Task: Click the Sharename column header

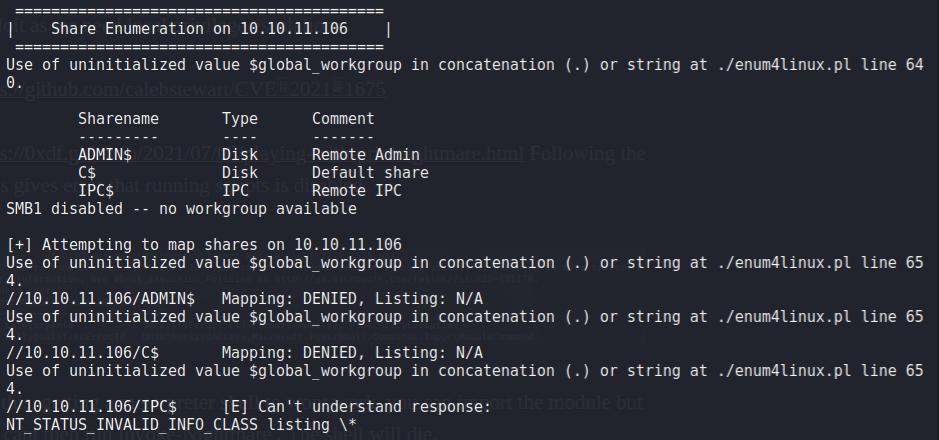Action: 118,119
